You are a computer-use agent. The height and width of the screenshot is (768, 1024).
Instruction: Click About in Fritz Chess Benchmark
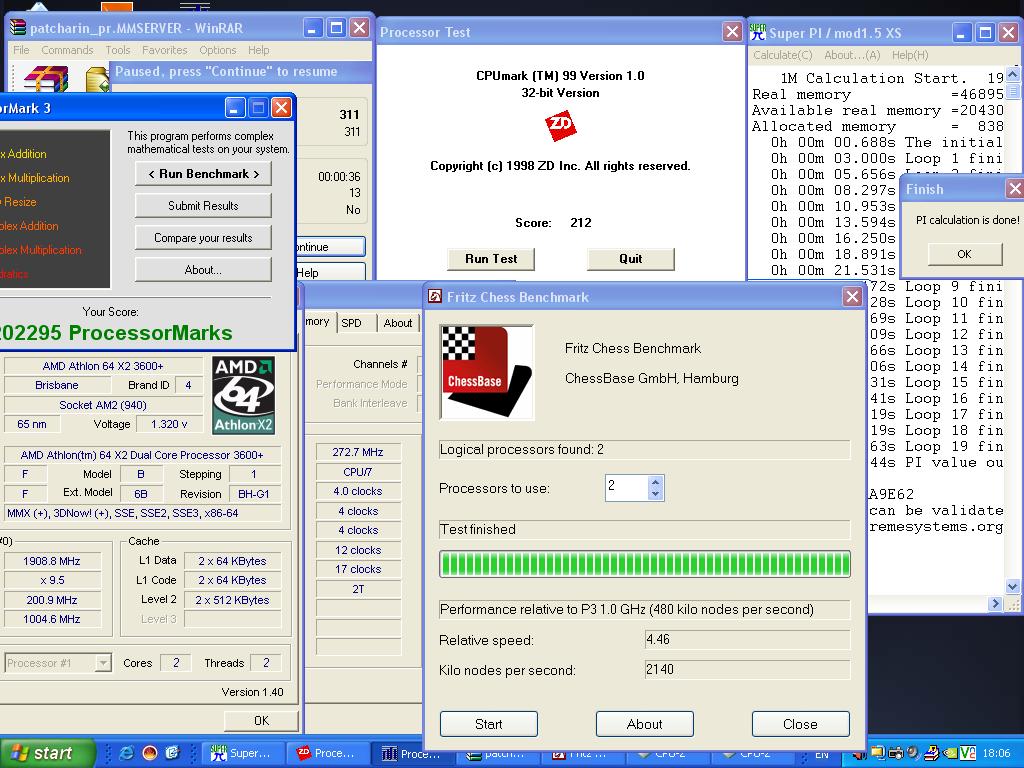645,724
